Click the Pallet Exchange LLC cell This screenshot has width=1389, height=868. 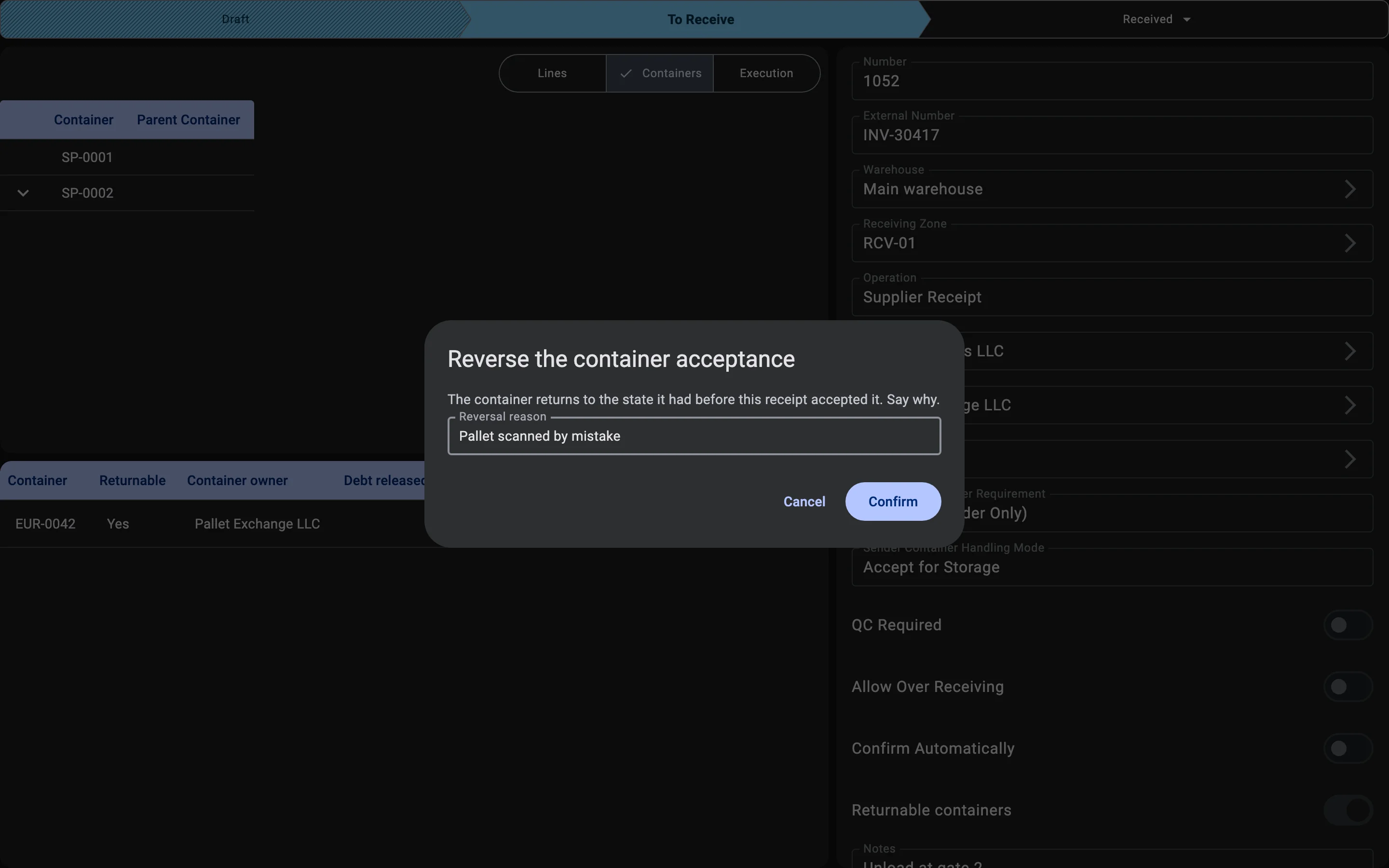pyautogui.click(x=257, y=524)
